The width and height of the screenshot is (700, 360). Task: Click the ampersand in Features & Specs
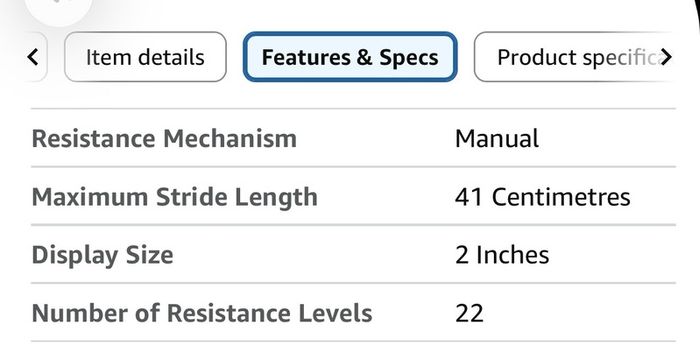click(x=364, y=58)
